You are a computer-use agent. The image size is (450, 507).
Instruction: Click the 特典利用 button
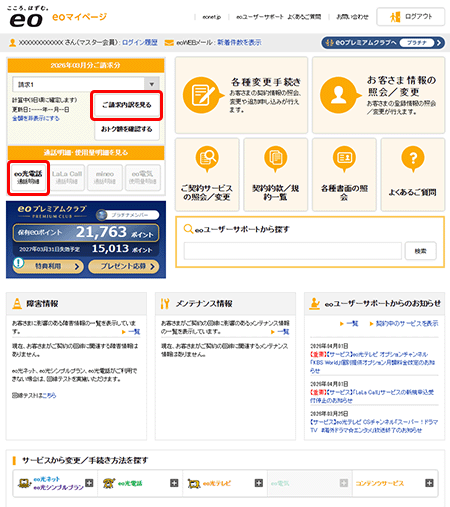click(x=48, y=266)
